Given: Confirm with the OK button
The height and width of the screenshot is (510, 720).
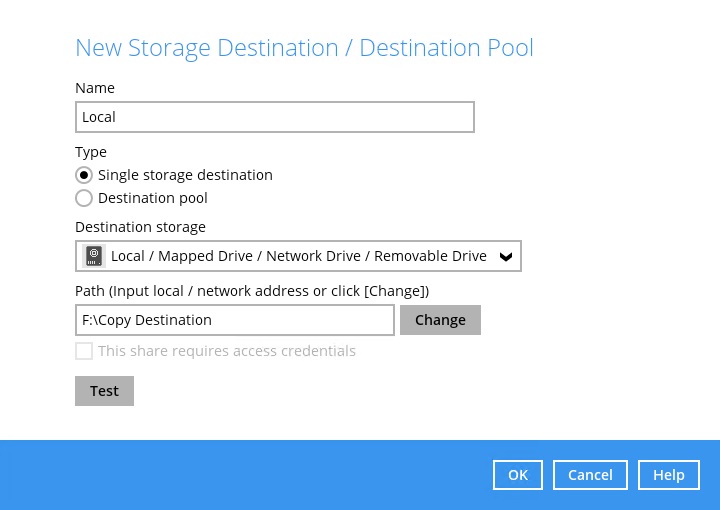Looking at the screenshot, I should (518, 475).
